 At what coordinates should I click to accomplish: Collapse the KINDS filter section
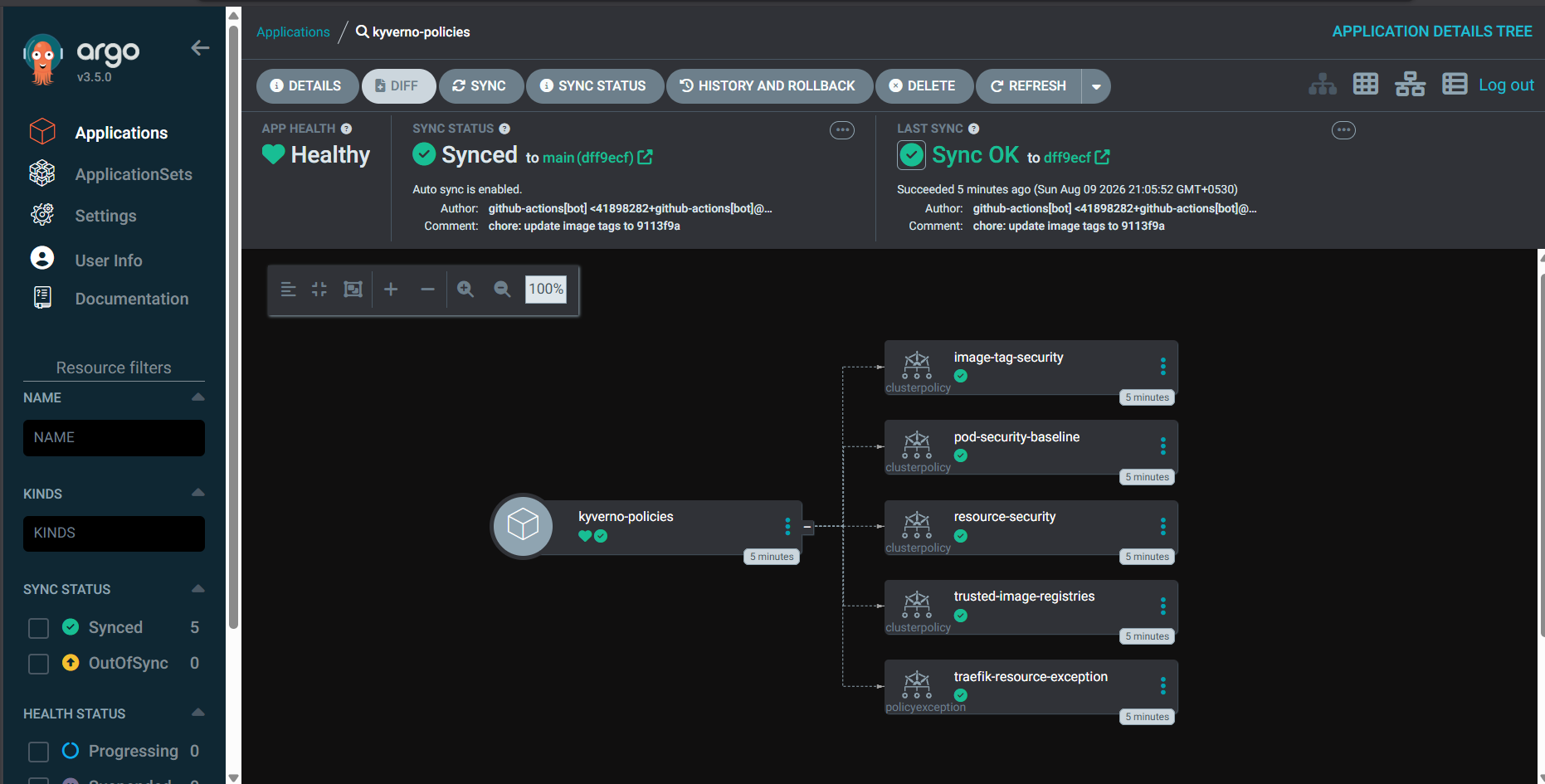pyautogui.click(x=197, y=493)
